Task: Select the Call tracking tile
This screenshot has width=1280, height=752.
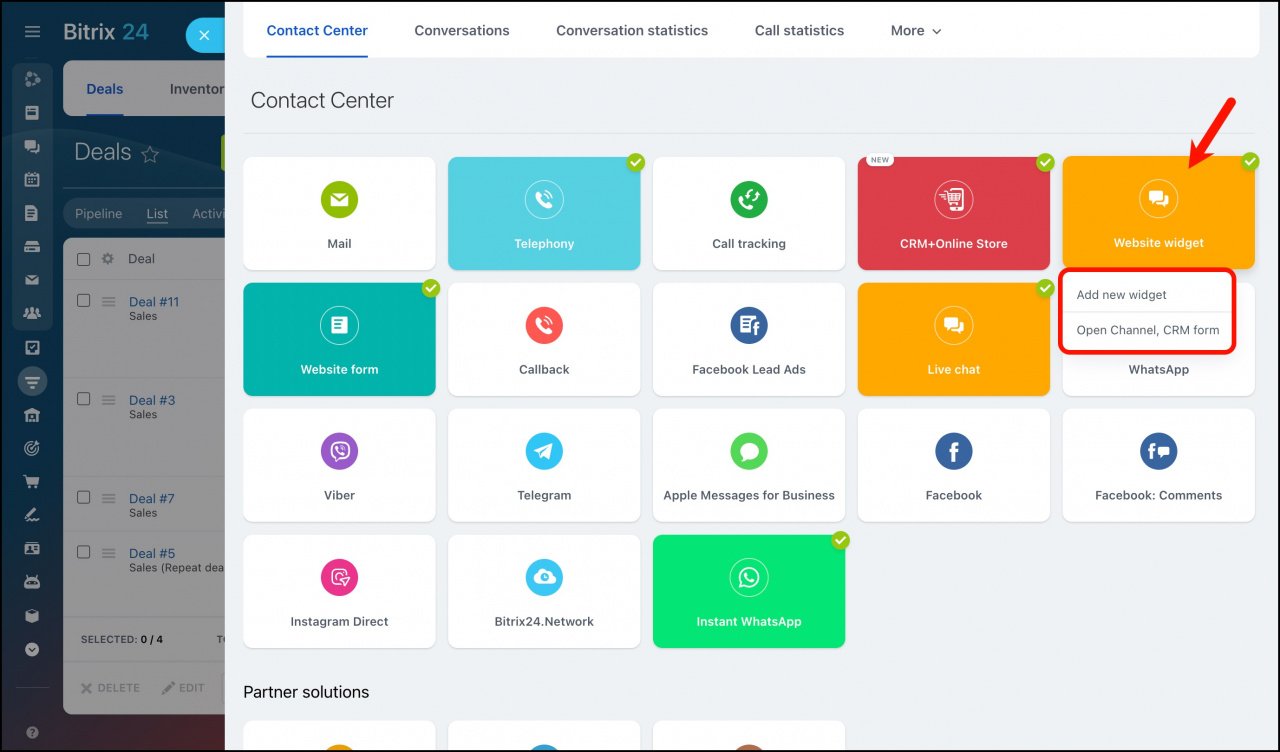Action: (749, 213)
